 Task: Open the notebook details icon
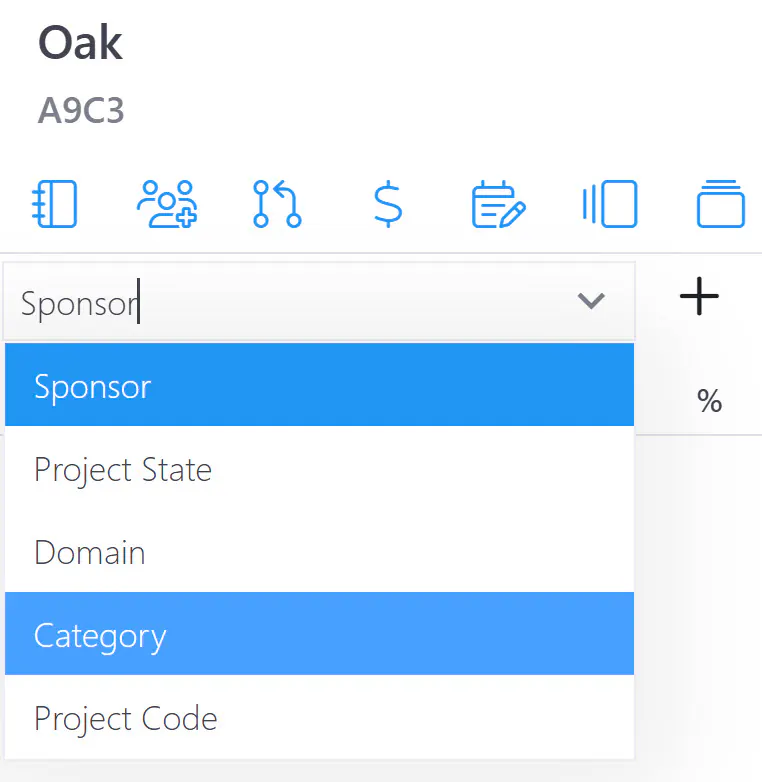(x=54, y=204)
